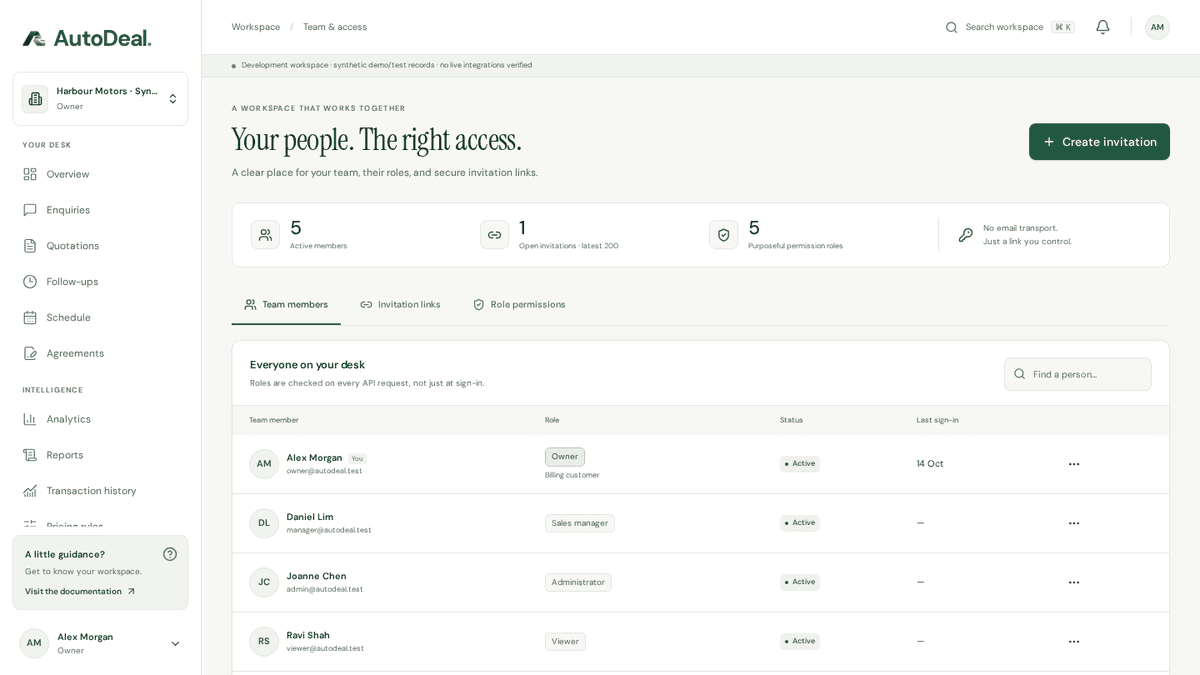The height and width of the screenshot is (675, 1200).
Task: Open actions menu for Joanne Chen
Action: pos(1074,582)
